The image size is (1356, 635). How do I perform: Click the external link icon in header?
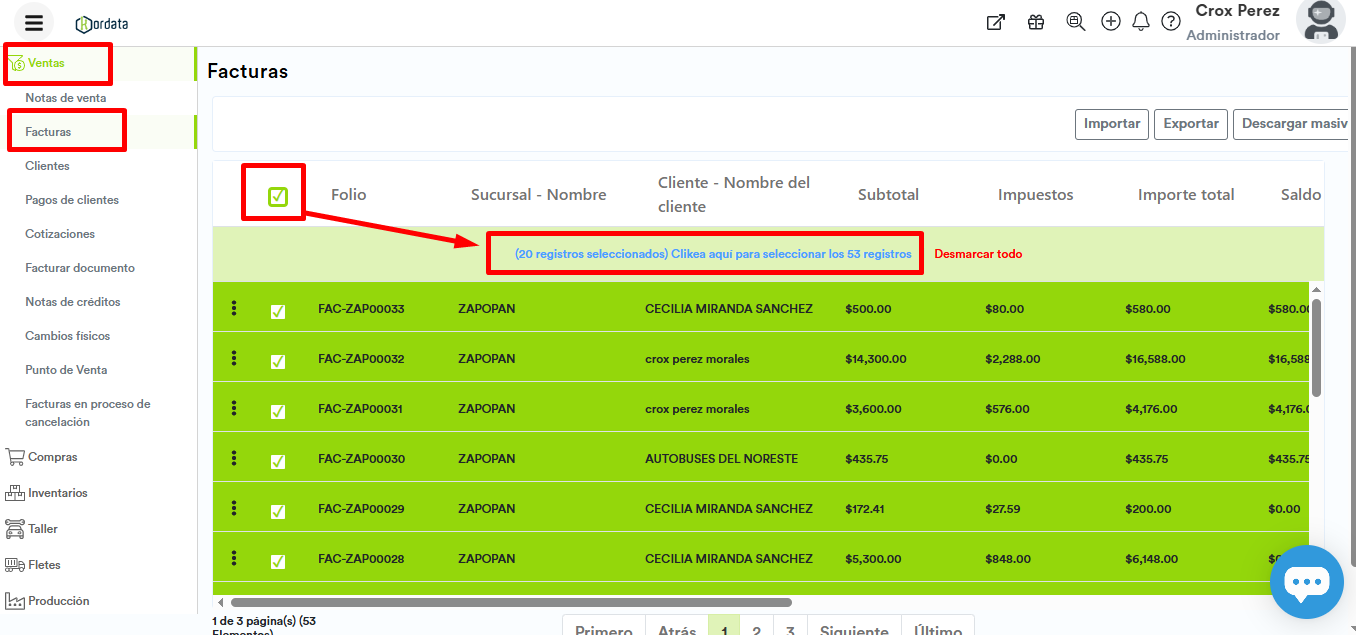click(x=996, y=22)
